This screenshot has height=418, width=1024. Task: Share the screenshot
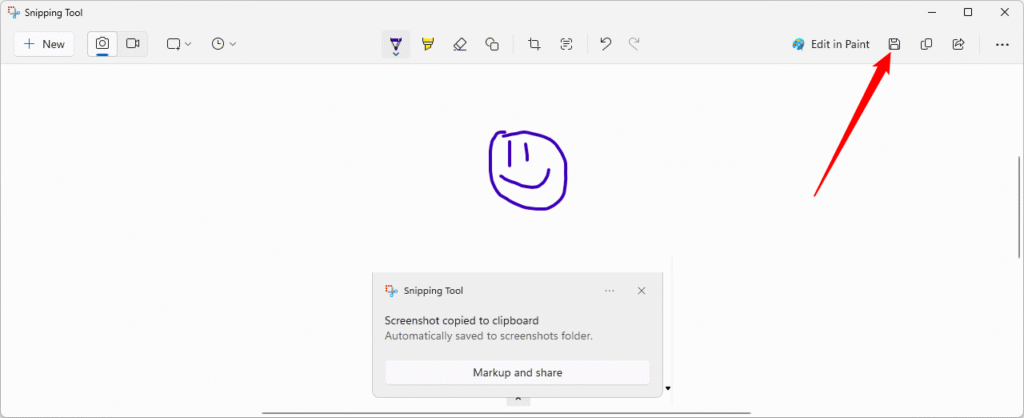pyautogui.click(x=958, y=44)
